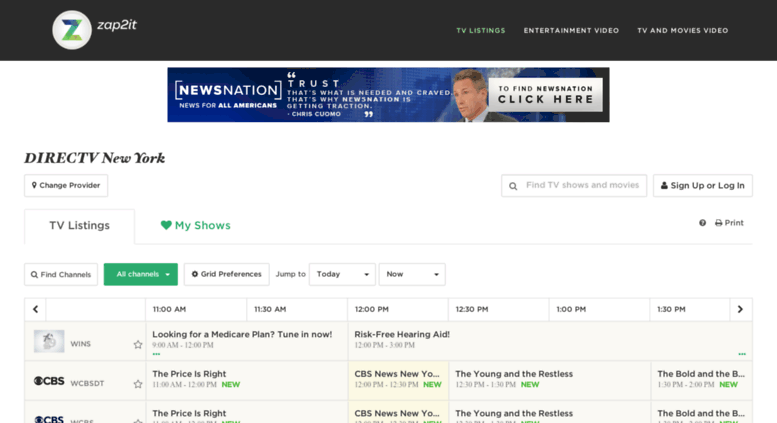Advance to next time block arrow
The height and width of the screenshot is (423, 777).
click(x=740, y=309)
